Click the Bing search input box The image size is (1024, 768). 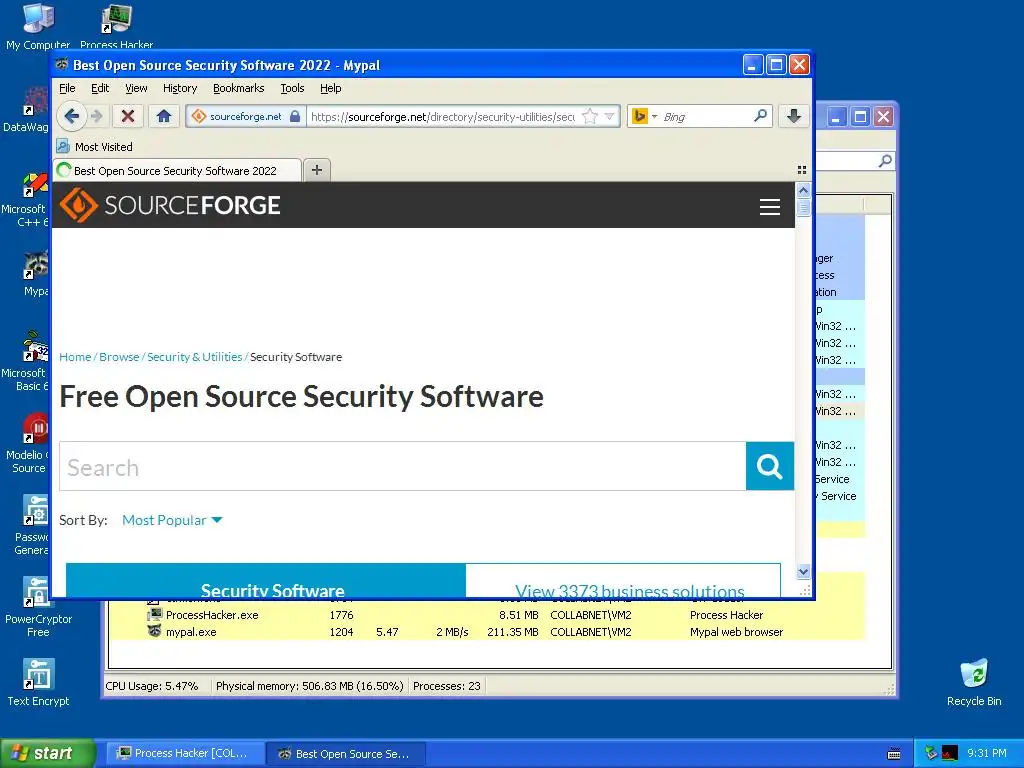(x=705, y=116)
